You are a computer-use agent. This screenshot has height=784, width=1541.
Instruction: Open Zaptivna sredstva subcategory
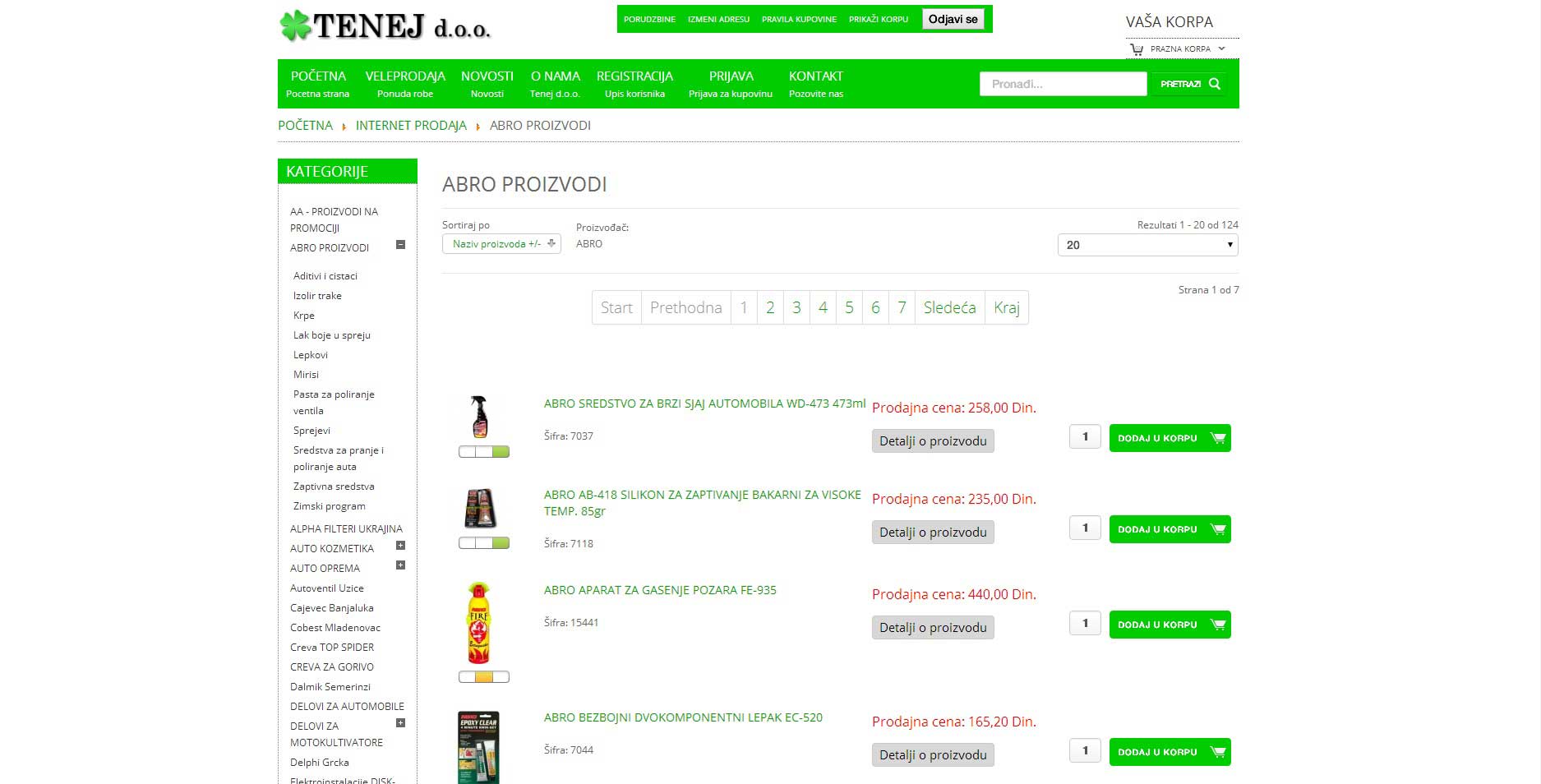pyautogui.click(x=334, y=487)
